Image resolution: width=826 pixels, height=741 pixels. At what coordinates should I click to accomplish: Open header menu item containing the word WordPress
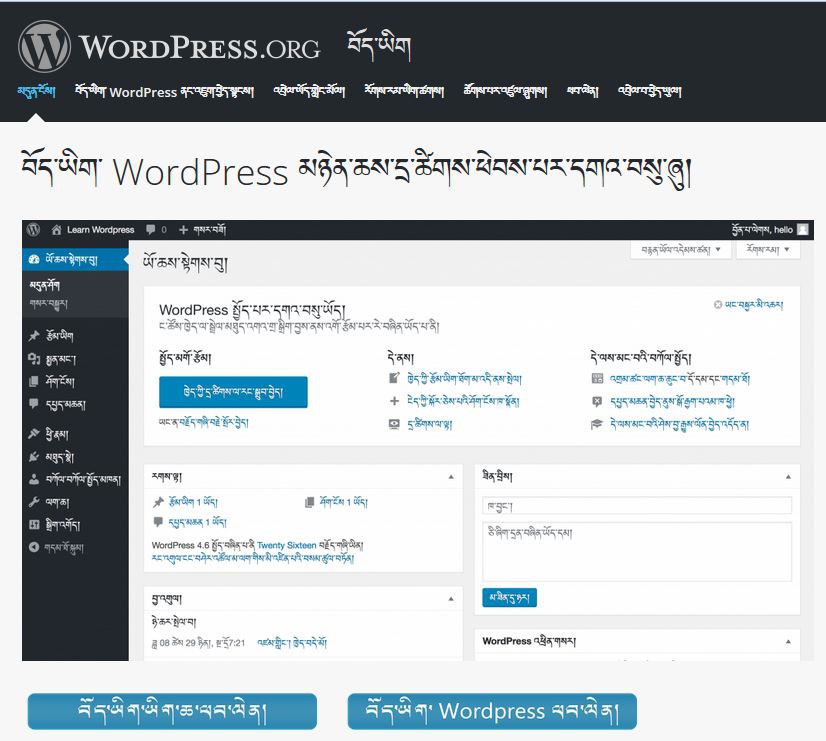point(164,92)
